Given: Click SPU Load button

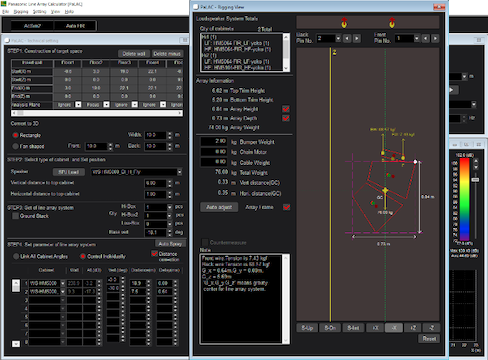Looking at the screenshot, I should 69,172.
